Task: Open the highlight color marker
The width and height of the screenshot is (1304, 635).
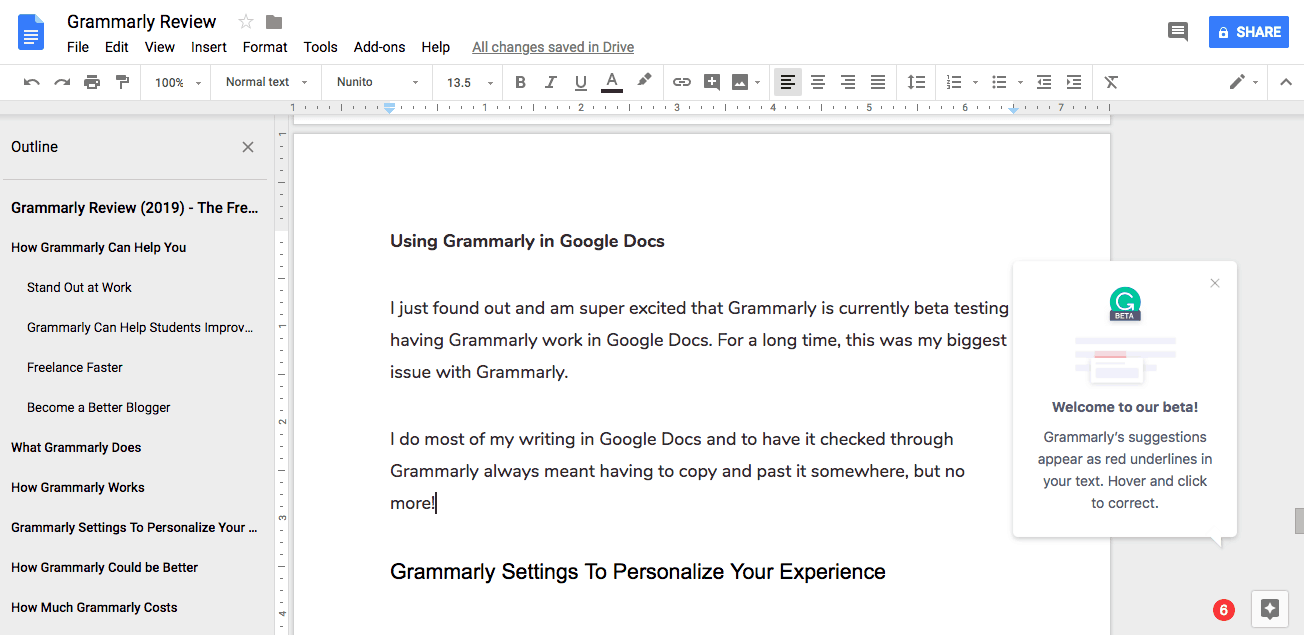Action: tap(644, 81)
